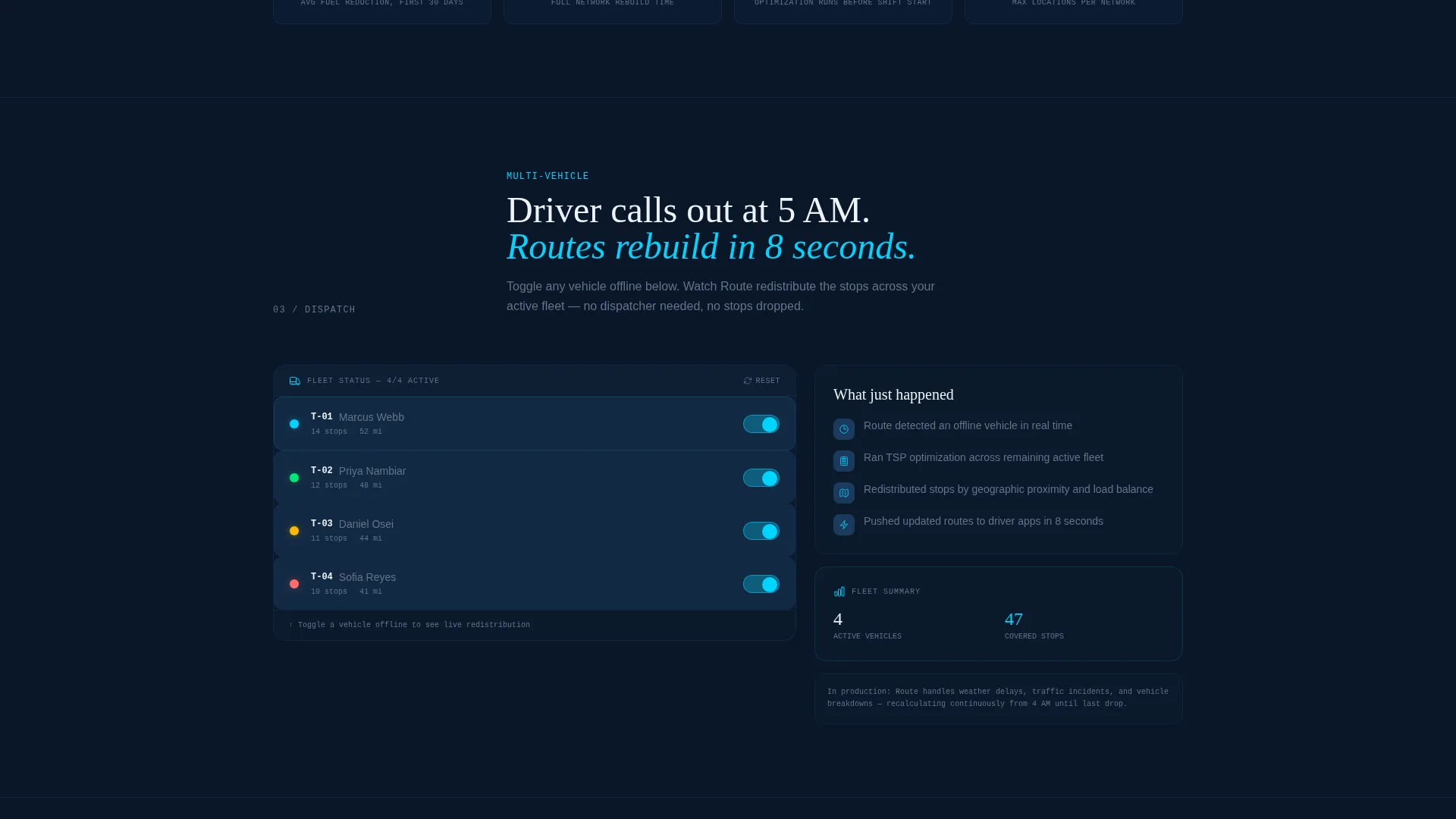Screen dimensions: 1456x819
Task: Select the Marcus Webb driver name
Action: click(x=372, y=417)
